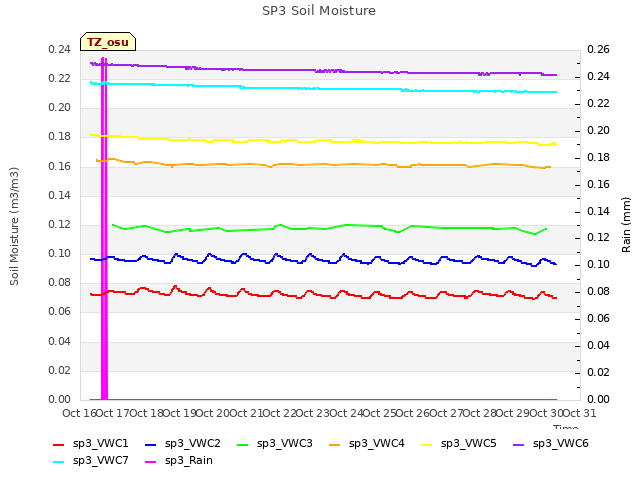Click the green sp3_VWC3 line
Viewport: 640px width, 480px height.
[x=329, y=228]
